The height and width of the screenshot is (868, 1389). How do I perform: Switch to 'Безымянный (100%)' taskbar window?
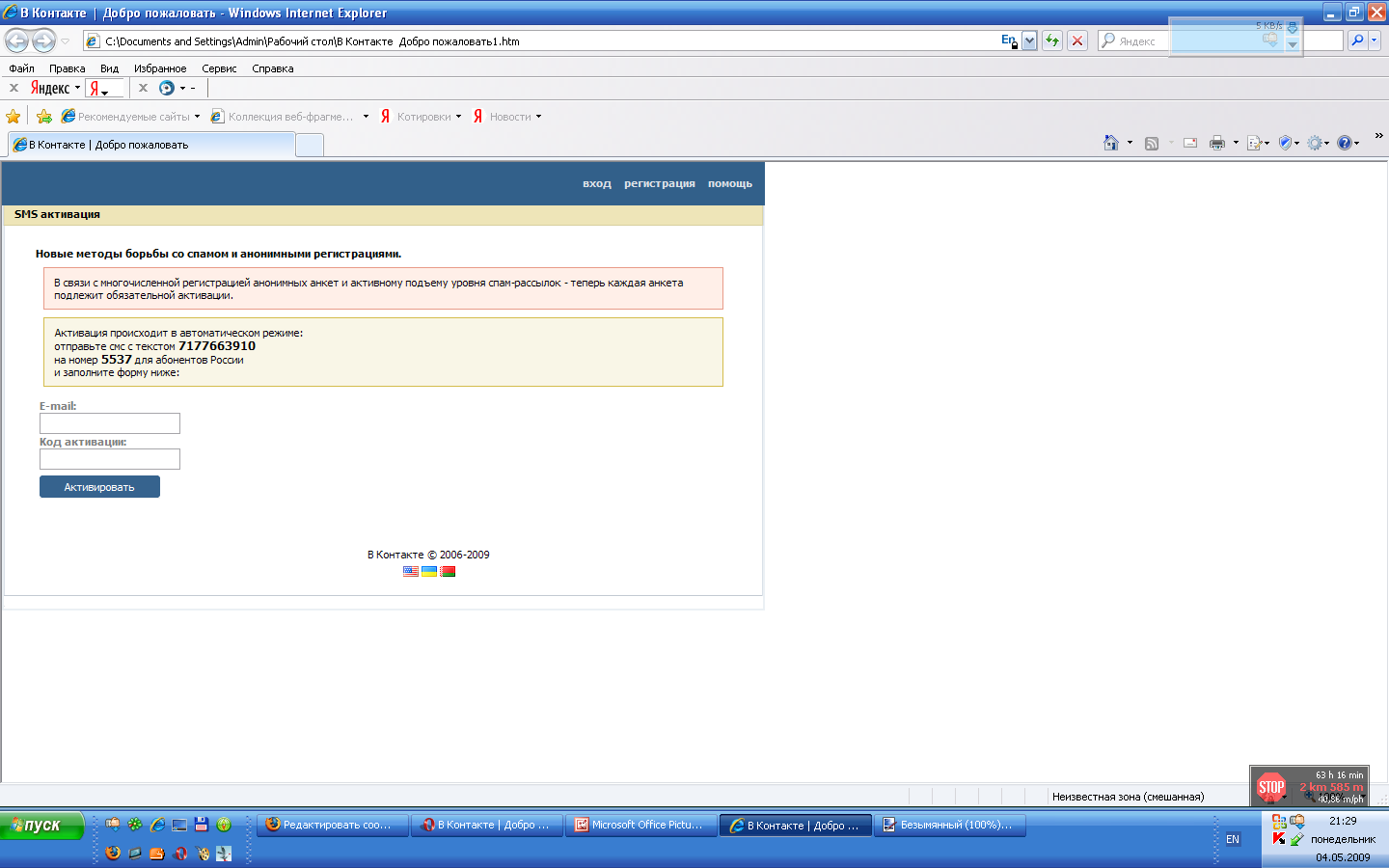950,825
